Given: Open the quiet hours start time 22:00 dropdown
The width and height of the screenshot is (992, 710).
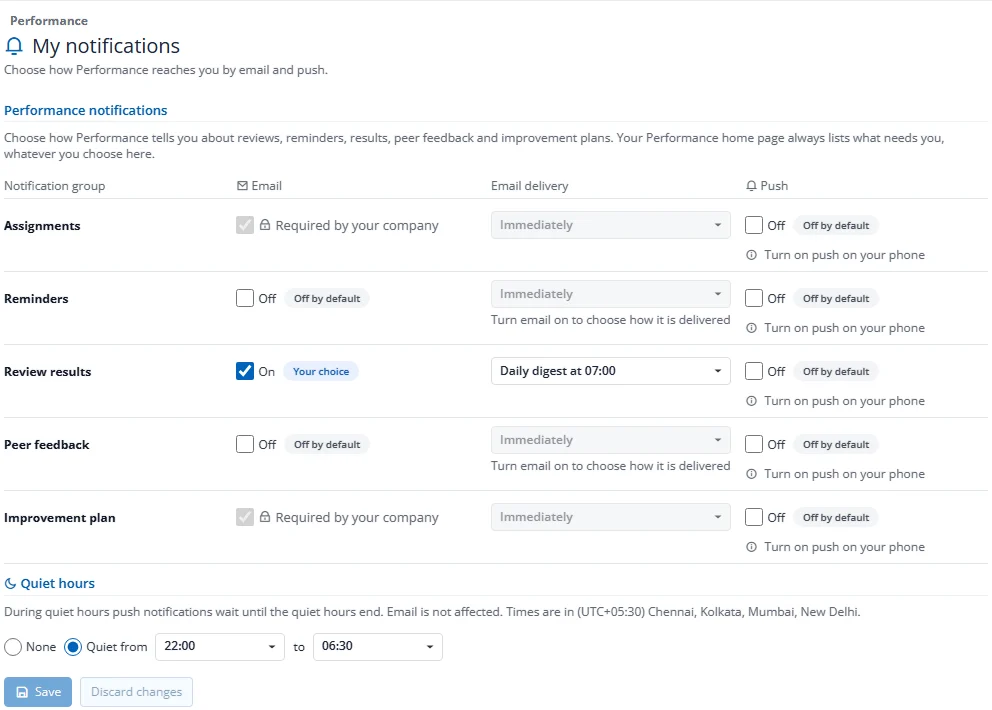Looking at the screenshot, I should pyautogui.click(x=220, y=647).
